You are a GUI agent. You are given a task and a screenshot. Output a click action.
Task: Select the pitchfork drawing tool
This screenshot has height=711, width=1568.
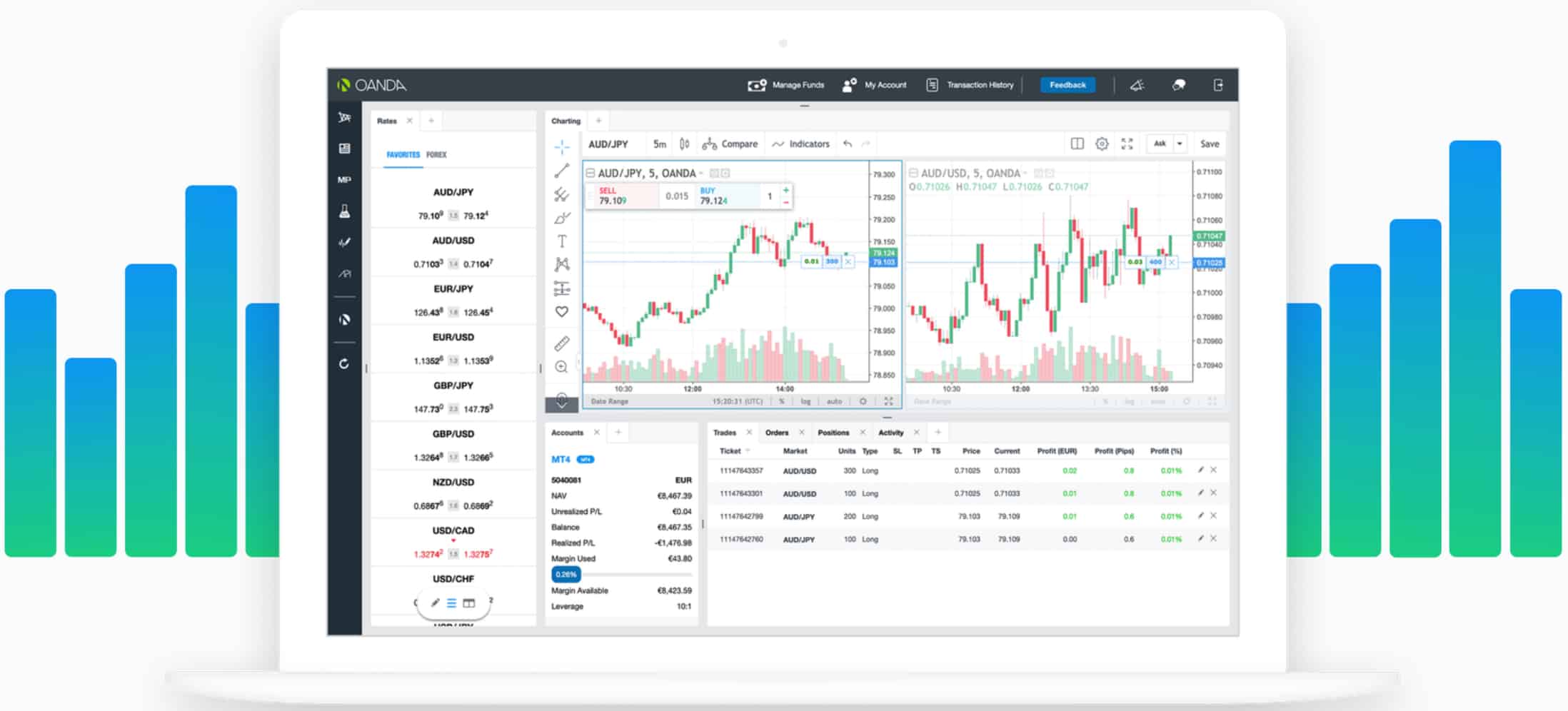pyautogui.click(x=562, y=195)
